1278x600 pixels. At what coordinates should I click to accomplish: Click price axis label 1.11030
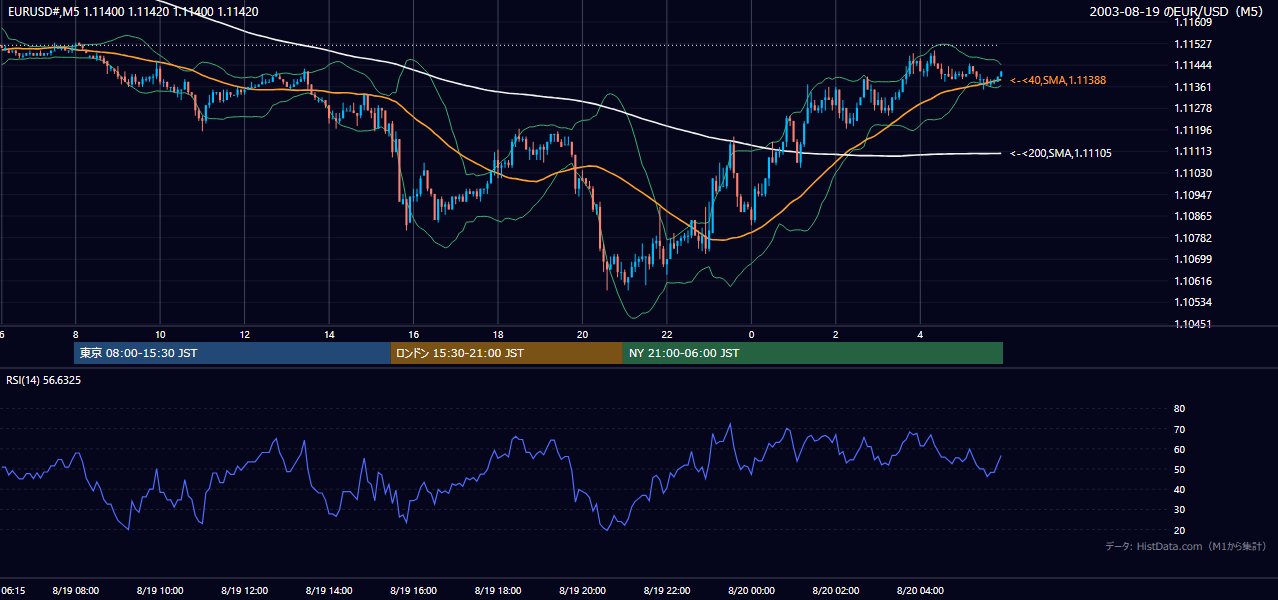click(x=1192, y=173)
